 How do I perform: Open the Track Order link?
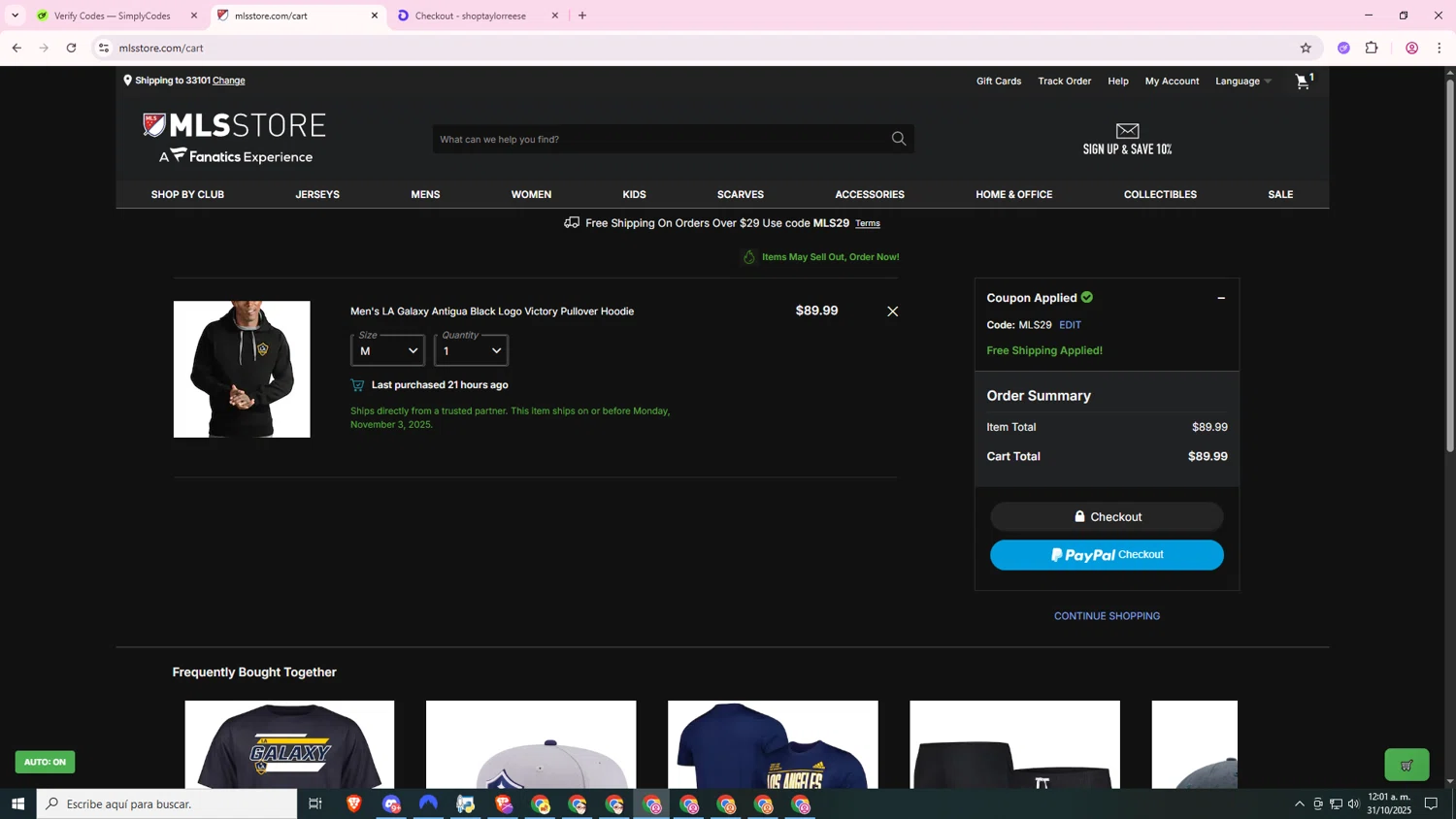coord(1064,81)
